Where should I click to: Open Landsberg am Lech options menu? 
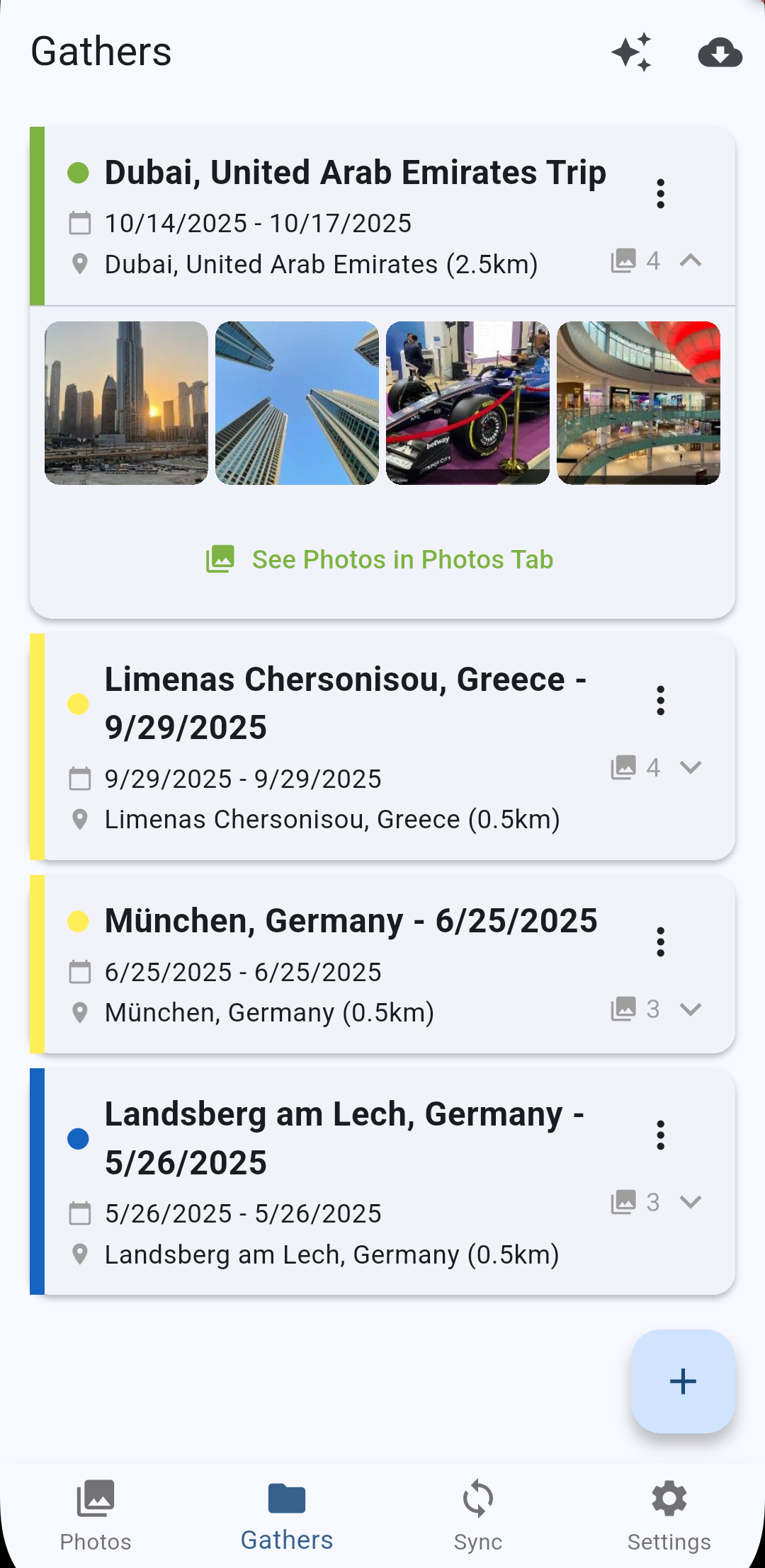660,1135
